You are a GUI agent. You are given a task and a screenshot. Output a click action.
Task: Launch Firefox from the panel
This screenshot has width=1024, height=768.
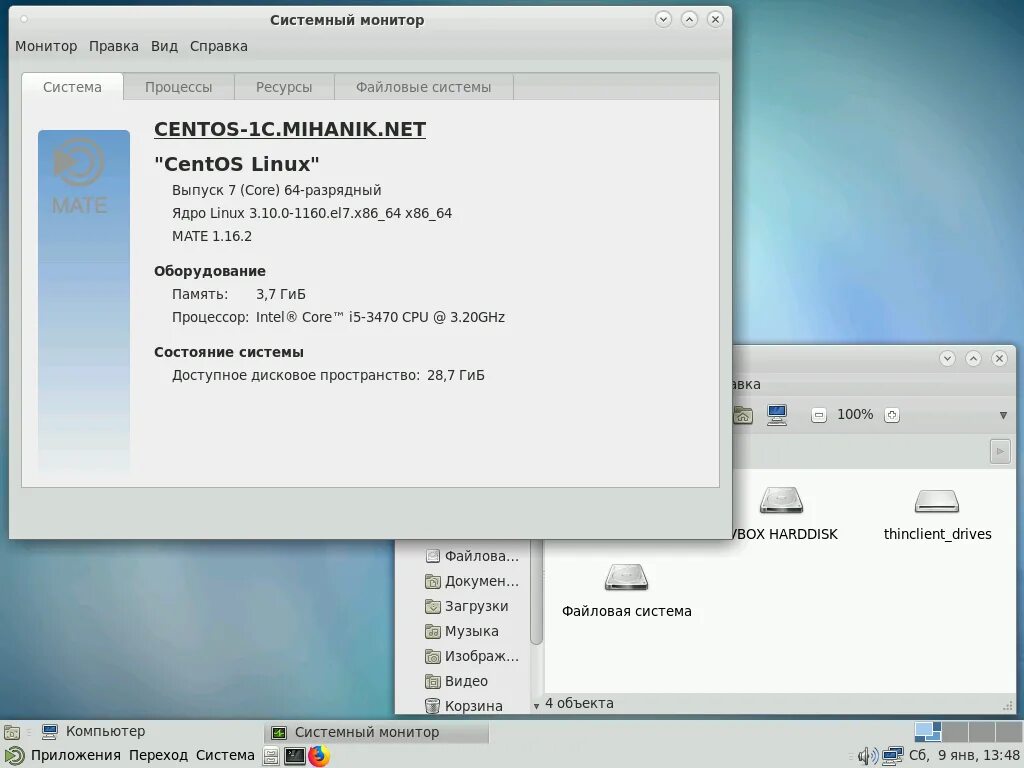319,756
